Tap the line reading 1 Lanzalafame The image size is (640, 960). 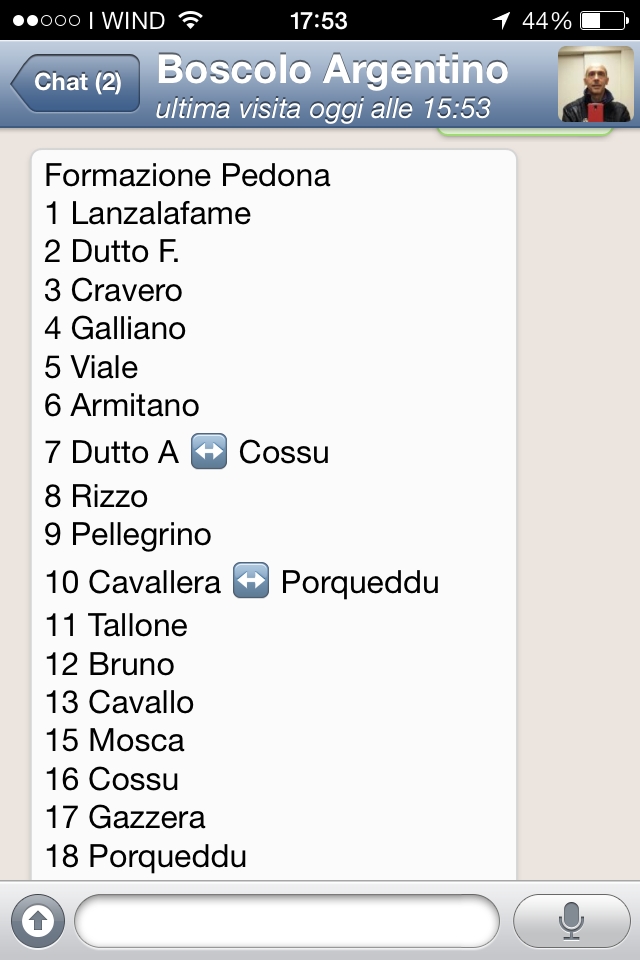[148, 214]
